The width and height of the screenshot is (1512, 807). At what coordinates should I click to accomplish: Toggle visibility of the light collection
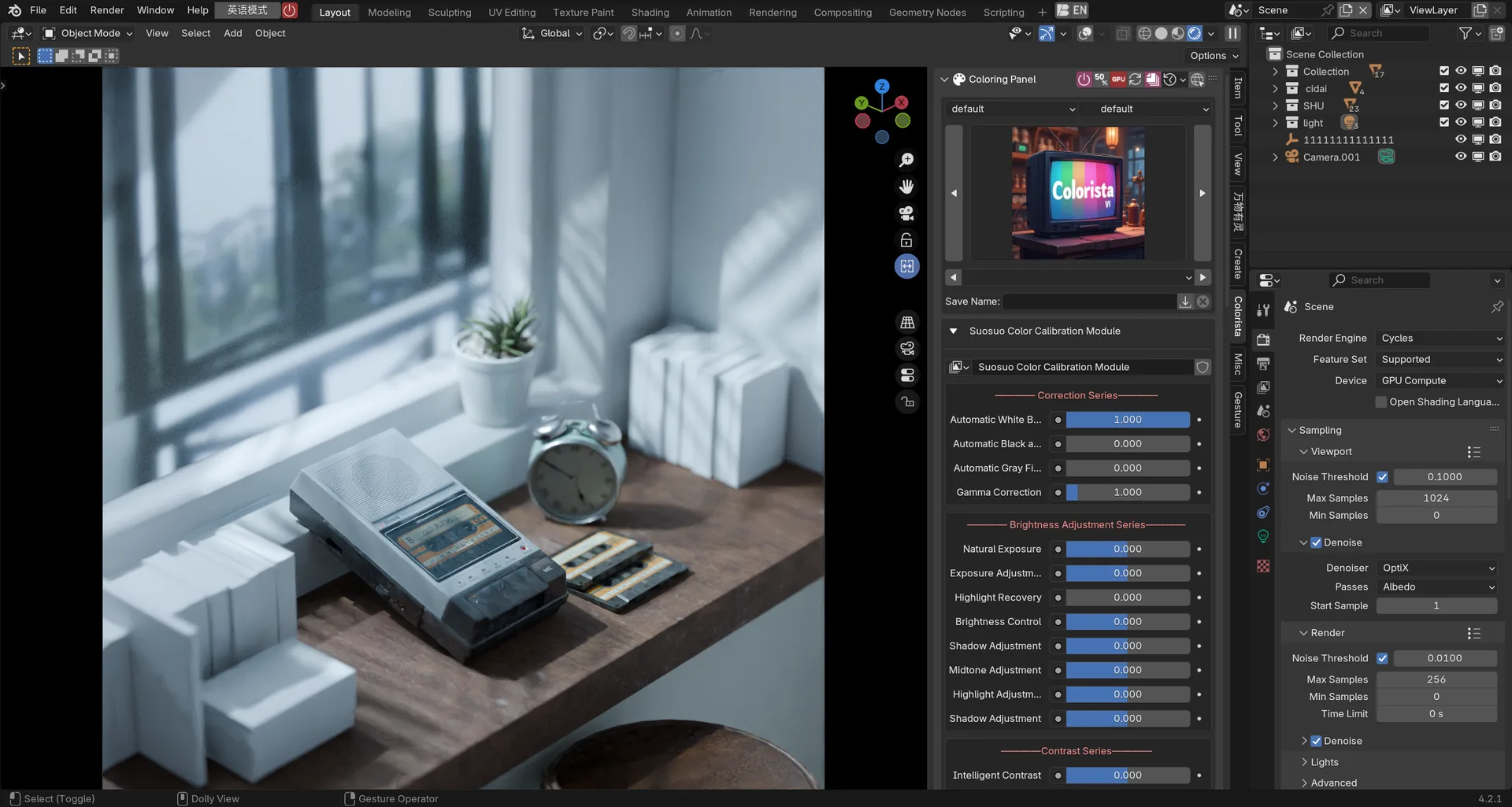(1461, 122)
